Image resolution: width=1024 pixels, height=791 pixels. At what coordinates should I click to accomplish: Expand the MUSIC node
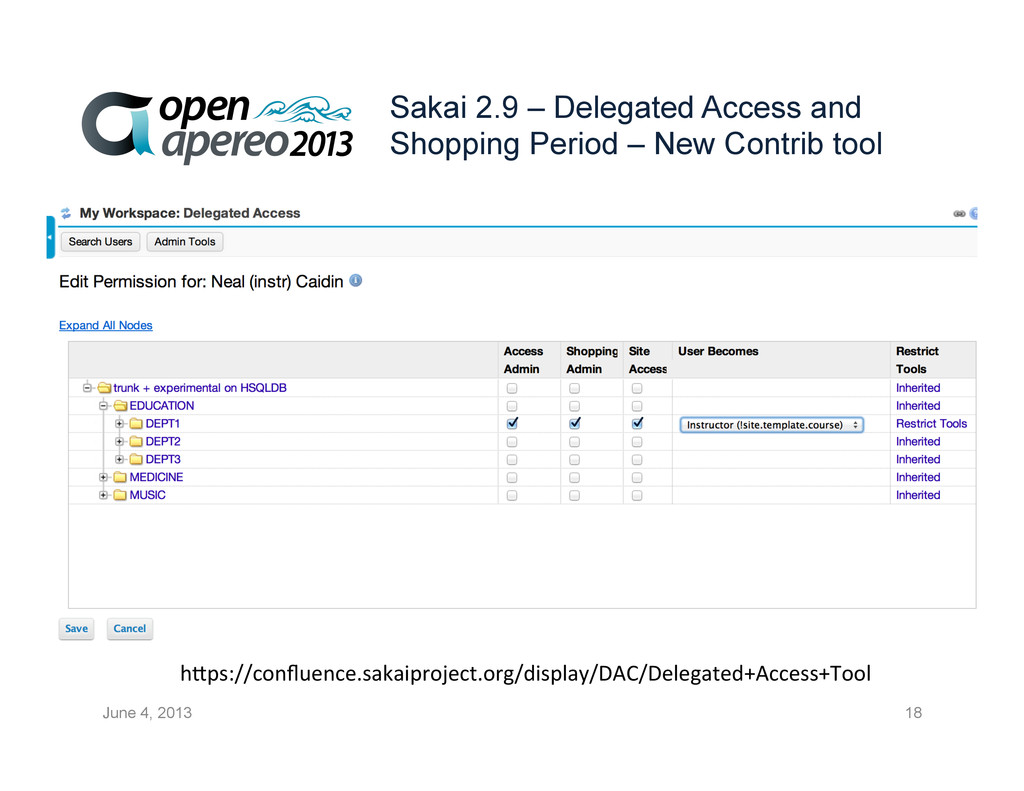click(x=103, y=495)
